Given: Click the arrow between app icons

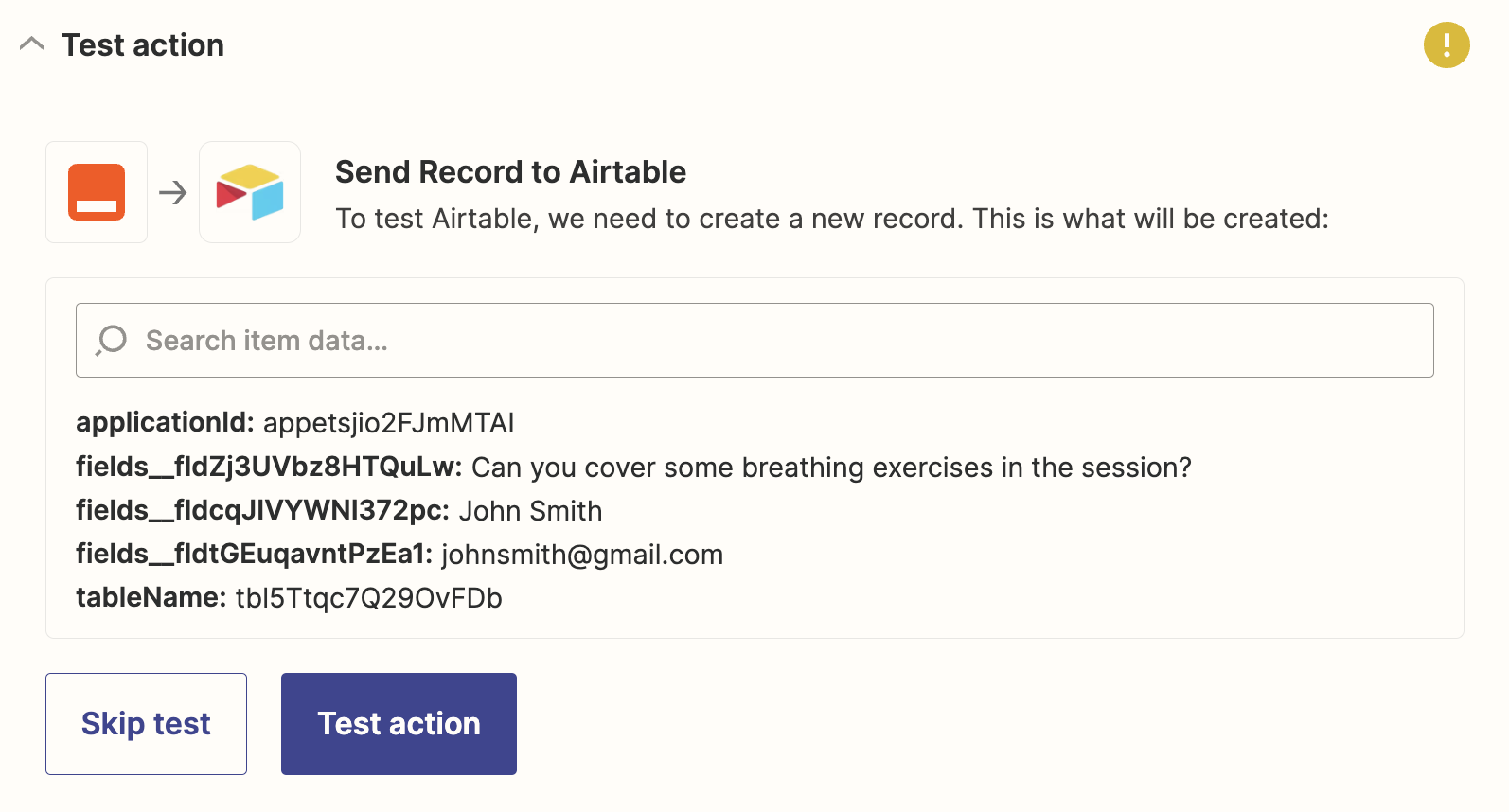Looking at the screenshot, I should point(173,193).
